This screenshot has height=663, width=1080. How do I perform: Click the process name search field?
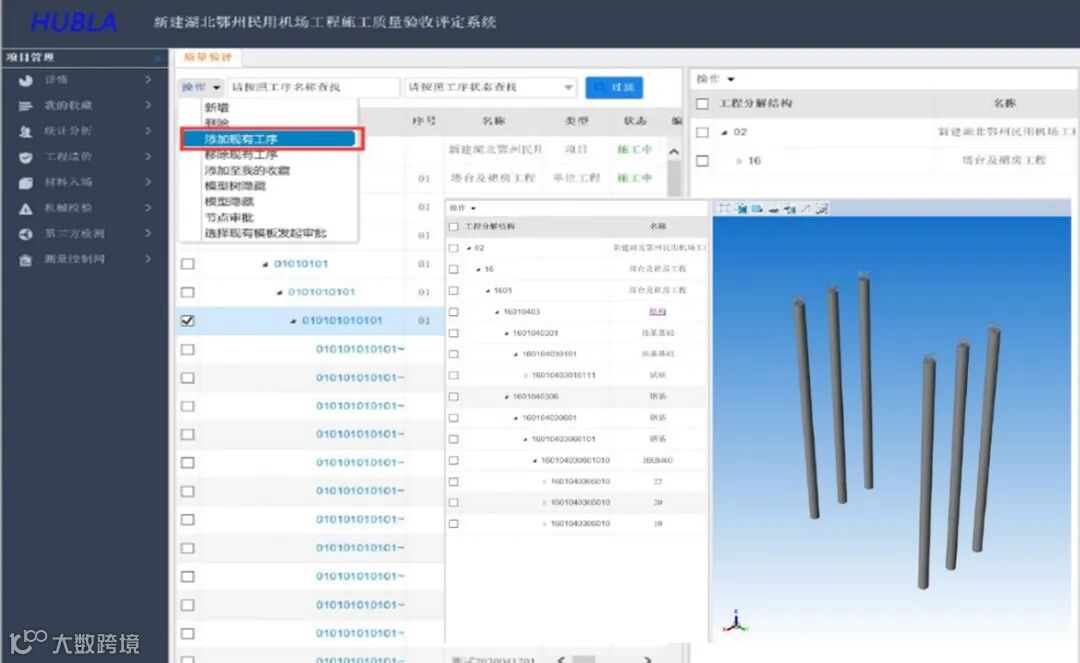313,87
